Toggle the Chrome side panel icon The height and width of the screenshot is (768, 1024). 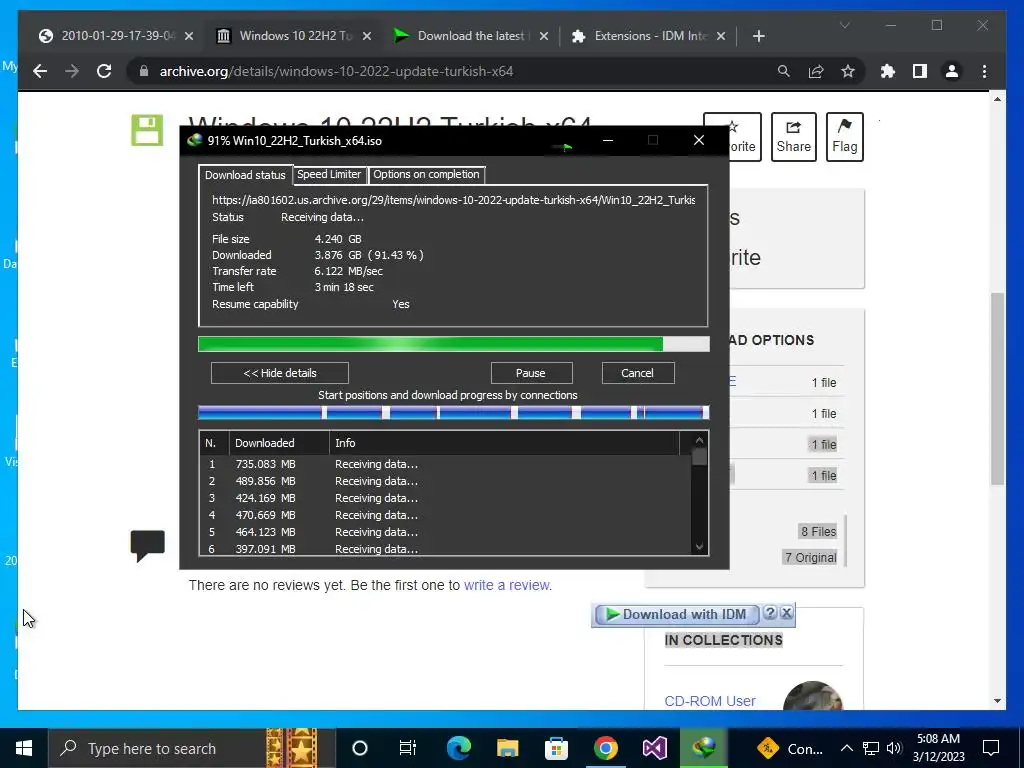pos(920,71)
